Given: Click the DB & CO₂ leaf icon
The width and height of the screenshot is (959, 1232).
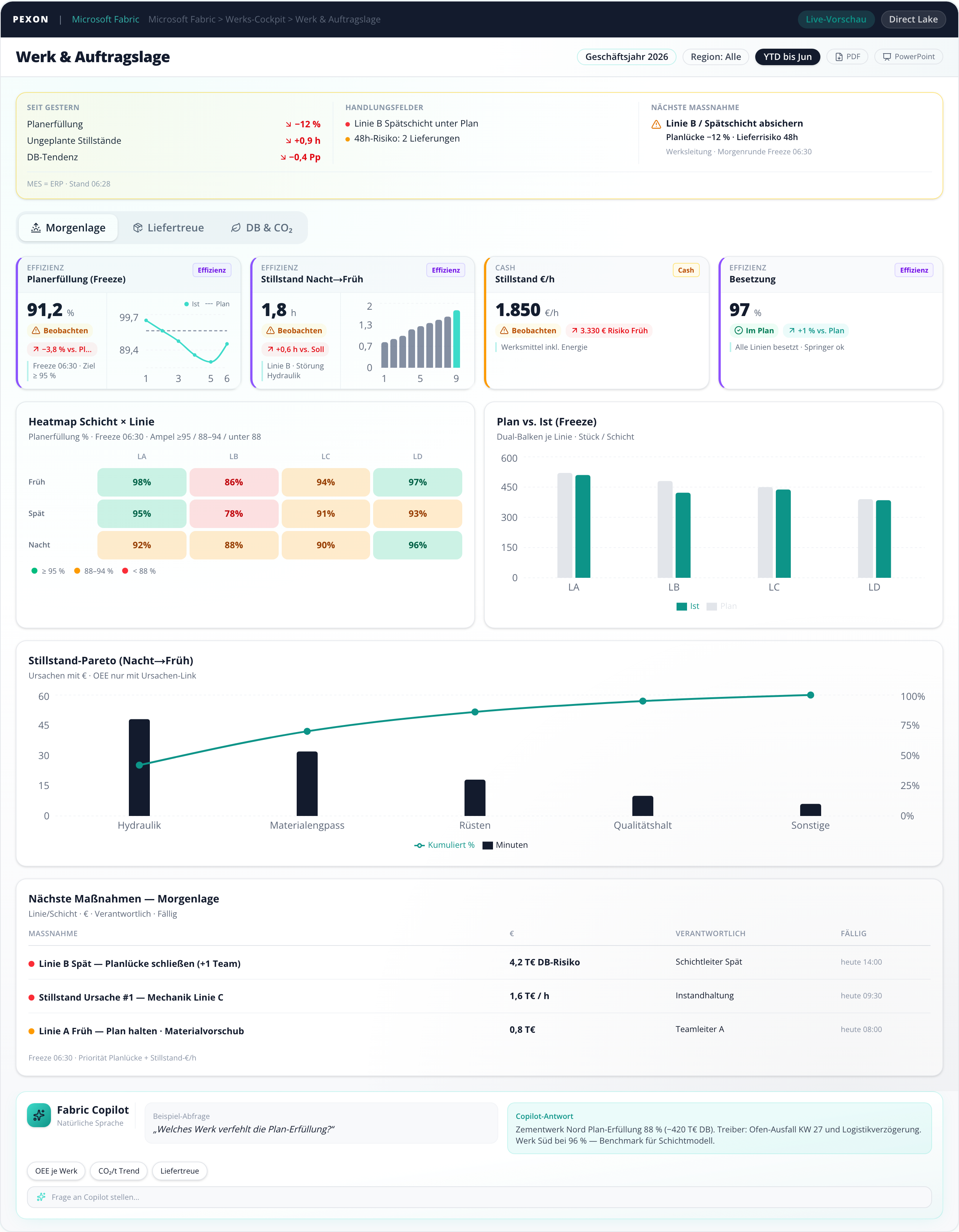Looking at the screenshot, I should point(236,227).
